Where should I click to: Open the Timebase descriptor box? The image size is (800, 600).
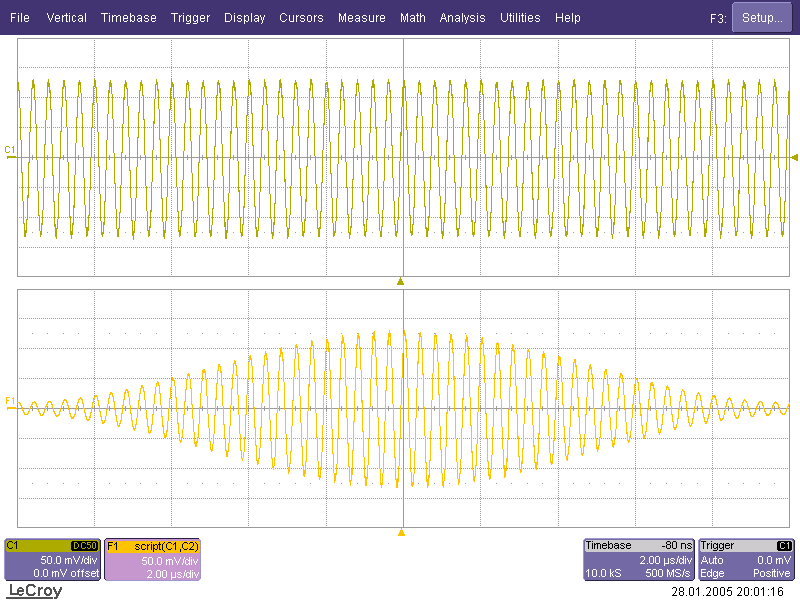pyautogui.click(x=638, y=560)
